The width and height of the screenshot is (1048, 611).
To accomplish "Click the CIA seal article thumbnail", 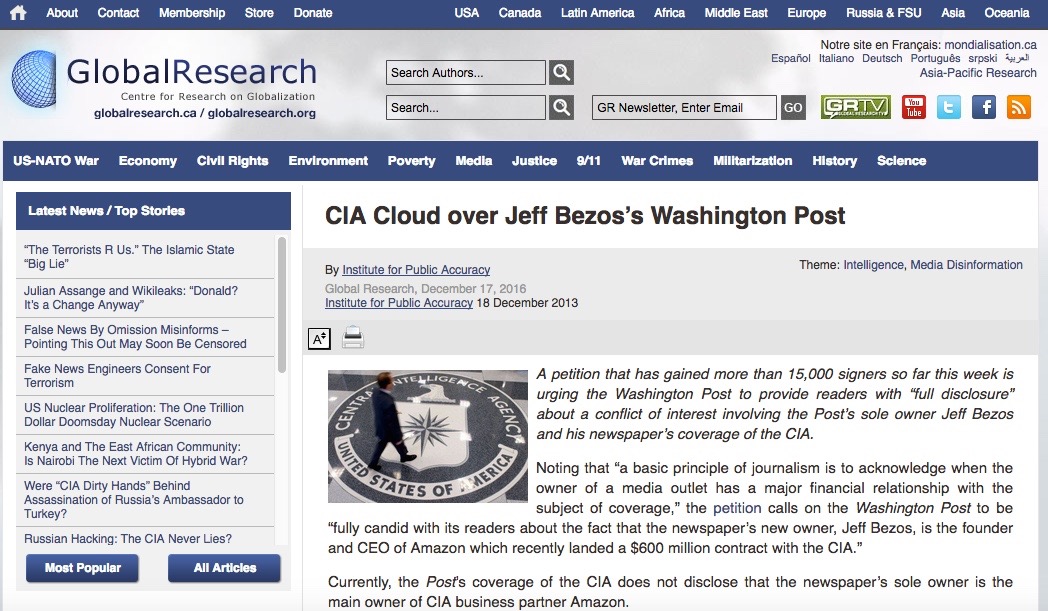I will click(428, 436).
